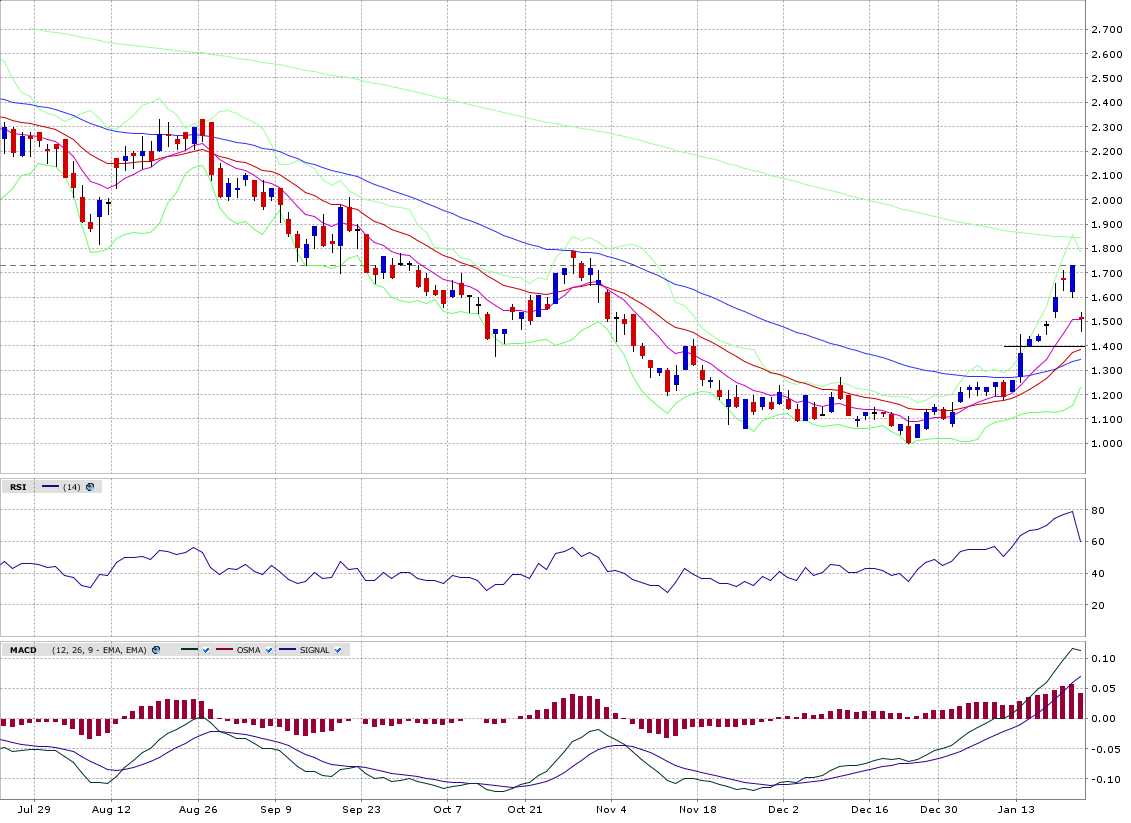Viewport: 1131px width, 823px height.
Task: Click the dark green MACD line swatch
Action: click(189, 650)
